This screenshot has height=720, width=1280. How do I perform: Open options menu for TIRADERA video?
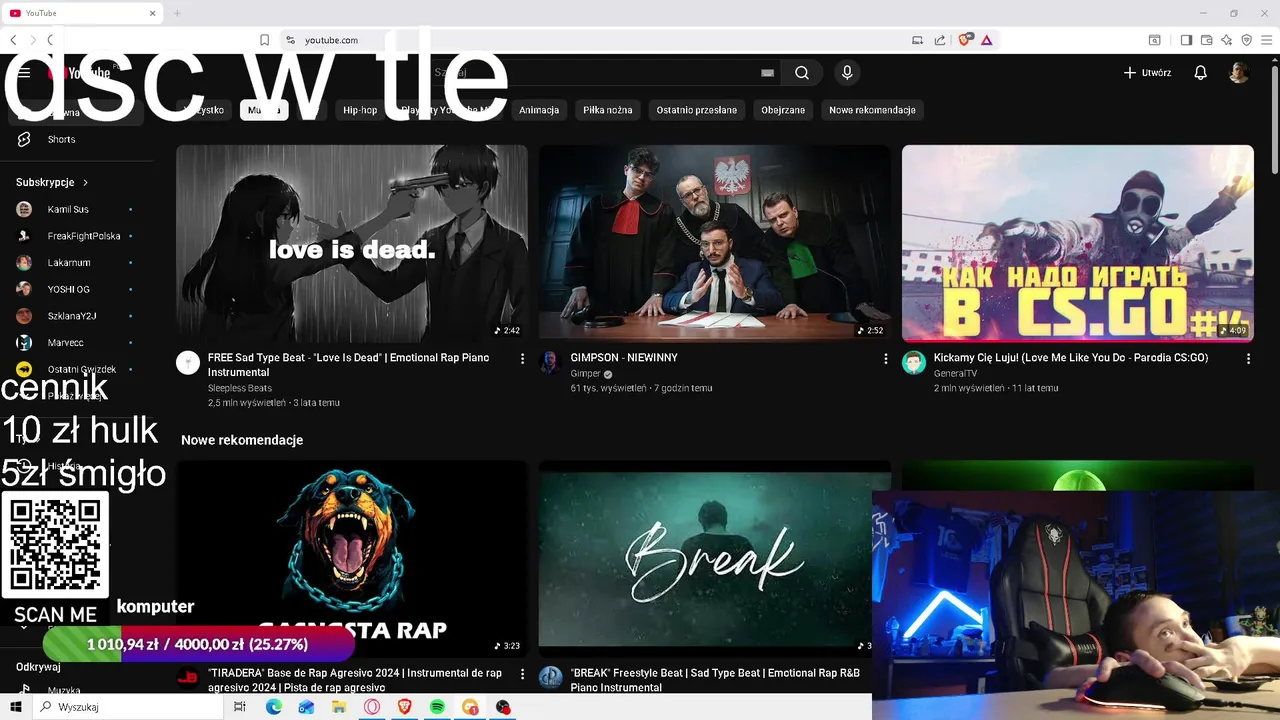coord(522,674)
